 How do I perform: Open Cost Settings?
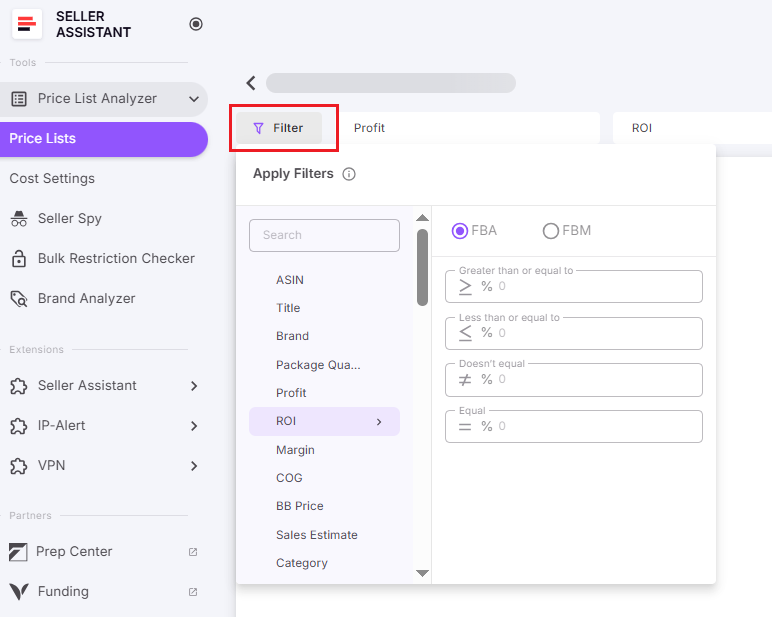(x=52, y=178)
